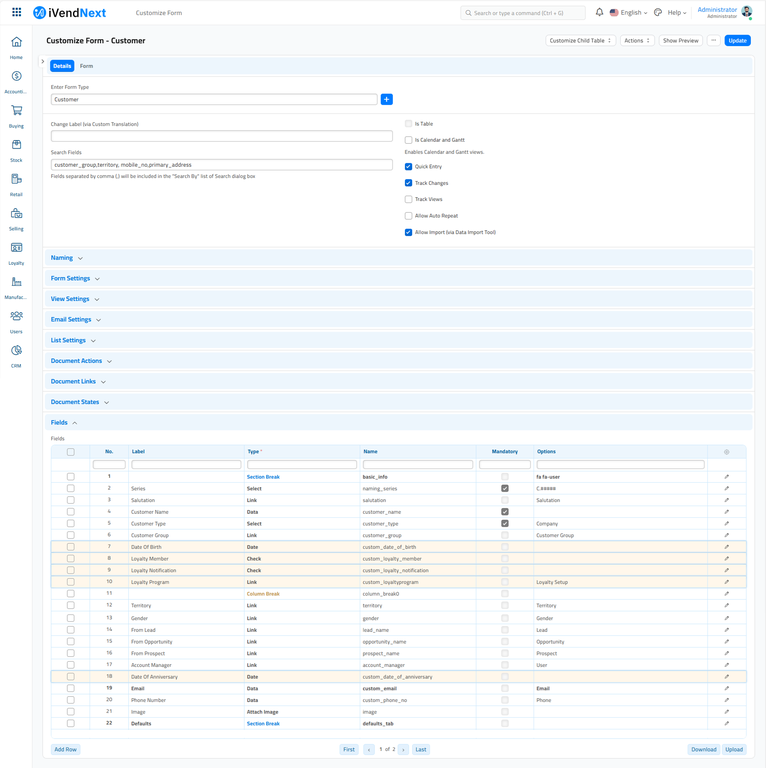766x768 pixels.
Task: Focus the search or command bar
Action: point(523,13)
